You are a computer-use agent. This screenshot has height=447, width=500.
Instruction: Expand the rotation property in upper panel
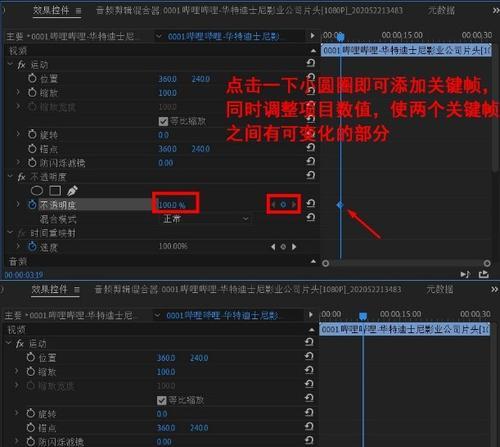(x=18, y=135)
